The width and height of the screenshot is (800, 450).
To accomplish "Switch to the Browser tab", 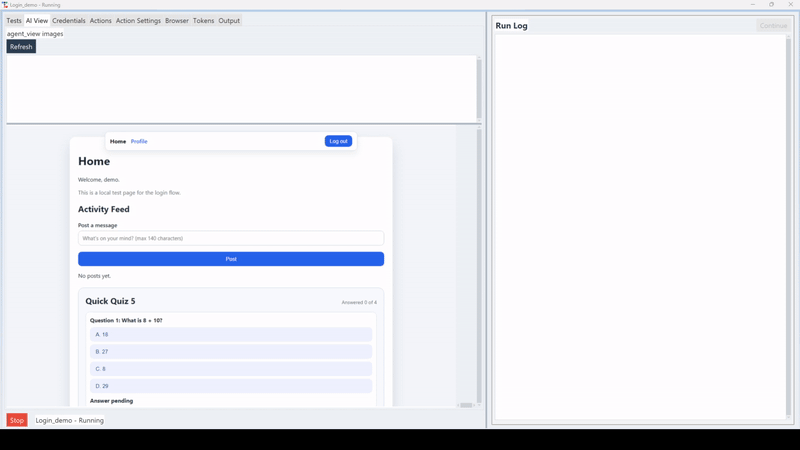I will click(177, 20).
